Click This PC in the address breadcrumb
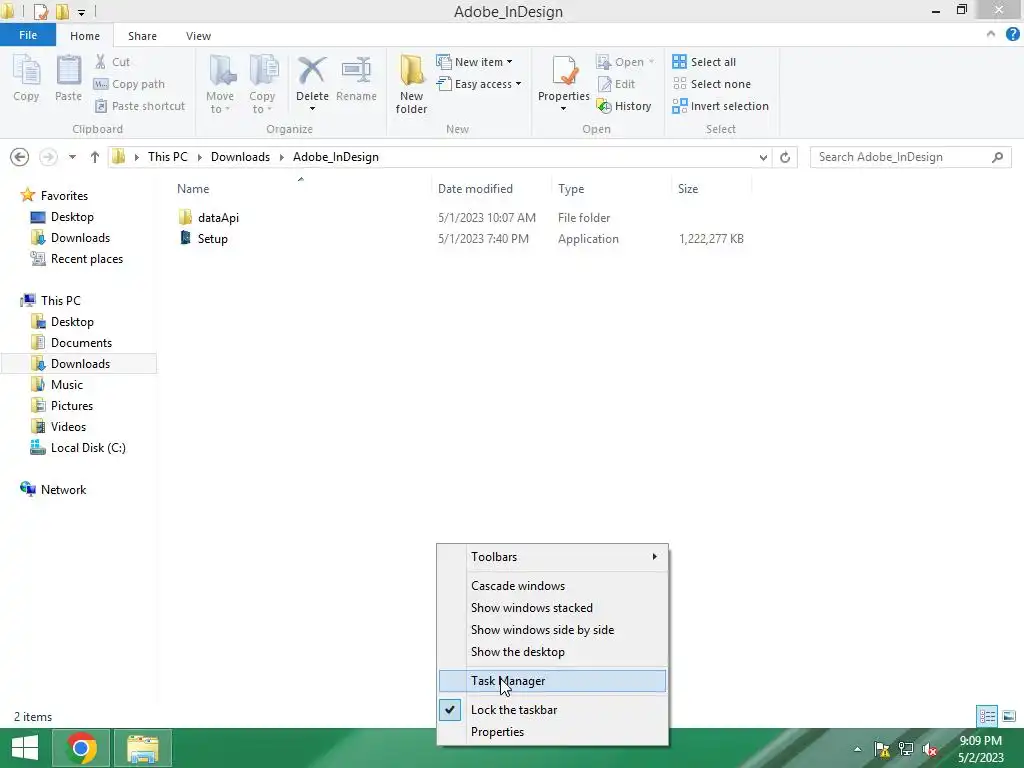The height and width of the screenshot is (768, 1024). 167,157
